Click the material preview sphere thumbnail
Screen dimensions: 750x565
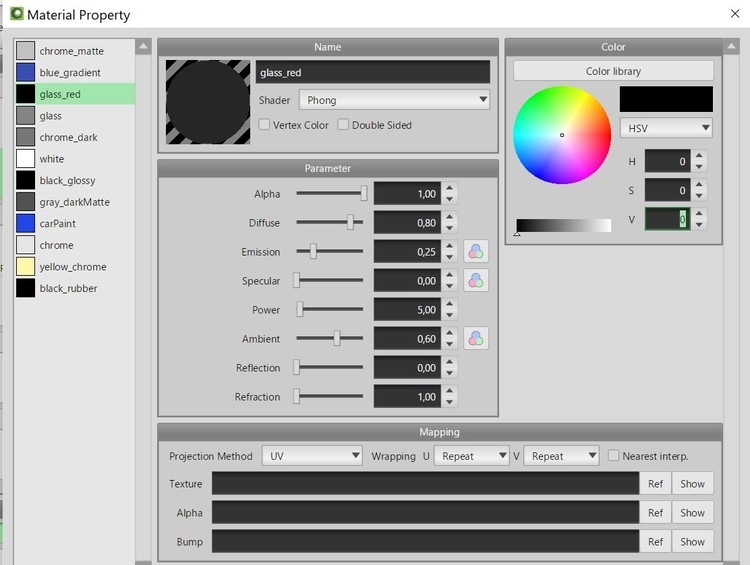click(208, 102)
